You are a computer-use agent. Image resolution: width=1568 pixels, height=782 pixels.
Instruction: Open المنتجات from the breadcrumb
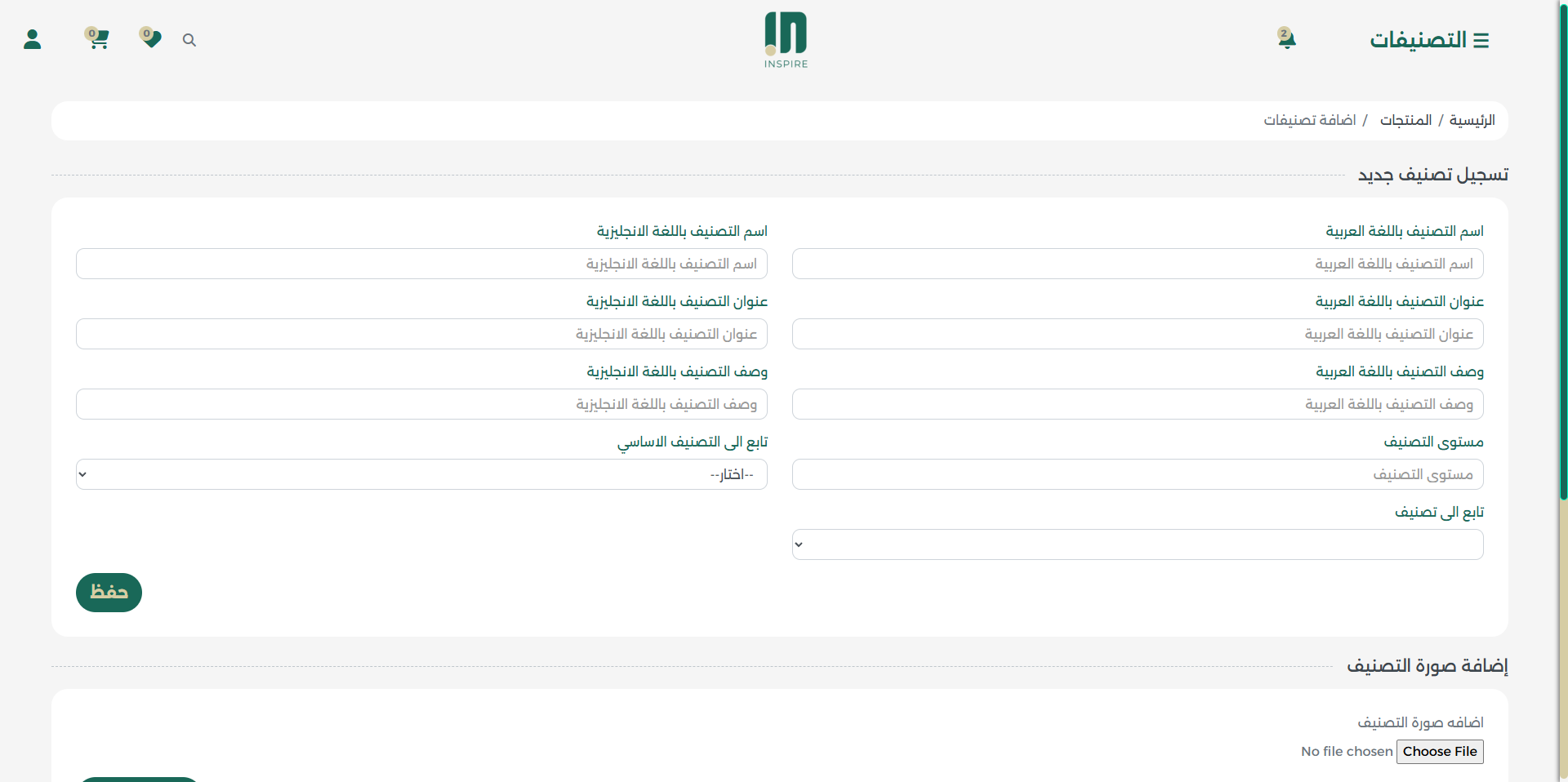1406,120
